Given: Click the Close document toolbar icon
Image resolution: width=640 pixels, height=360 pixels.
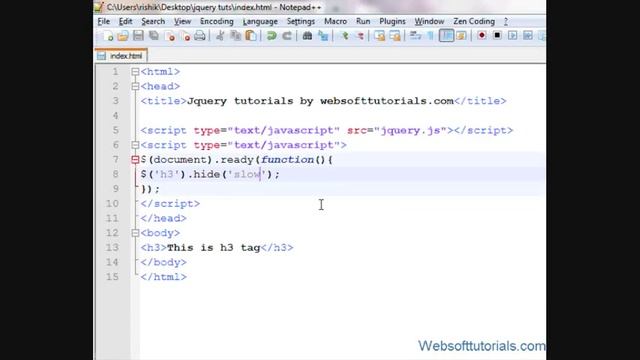Looking at the screenshot, I should click(x=169, y=36).
